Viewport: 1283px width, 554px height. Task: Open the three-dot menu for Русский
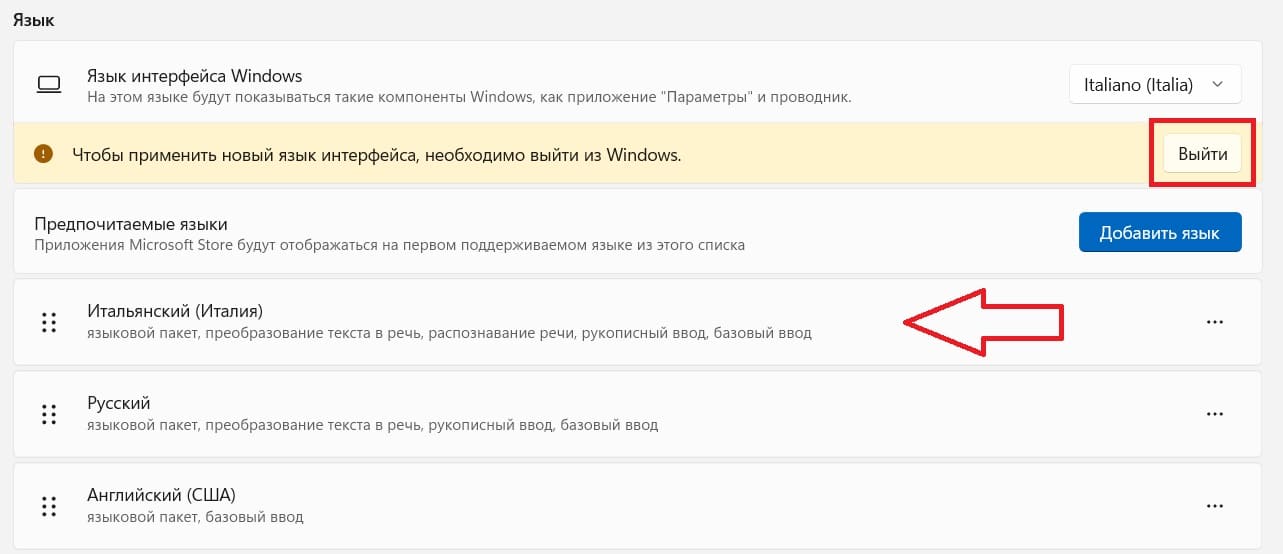pos(1215,413)
